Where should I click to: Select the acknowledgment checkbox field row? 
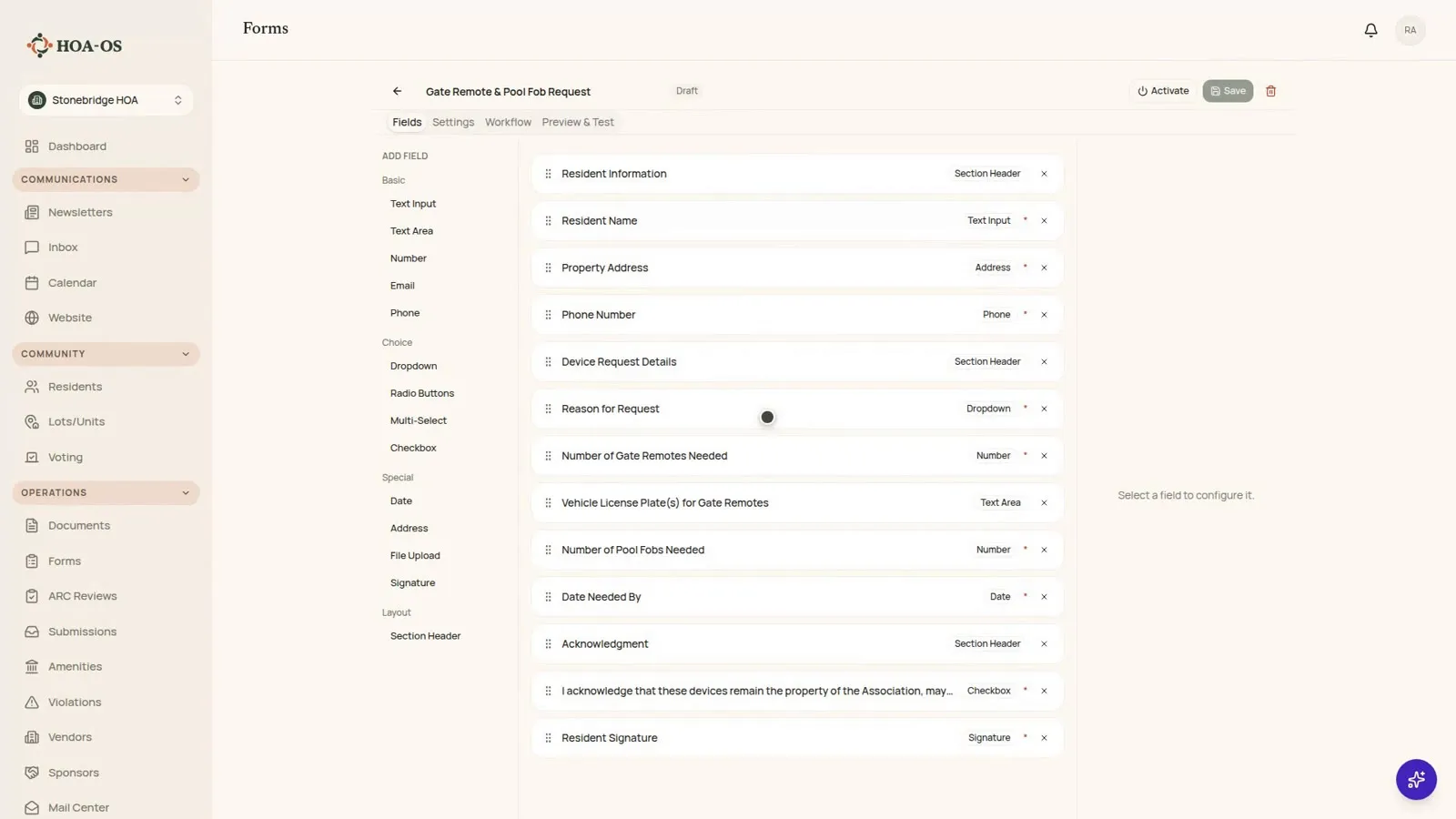coord(797,691)
